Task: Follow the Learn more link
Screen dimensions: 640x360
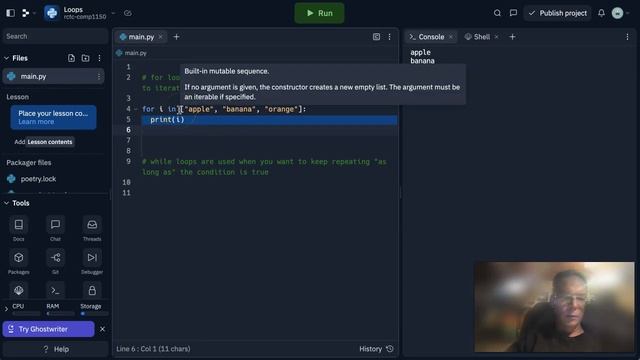Action: click(x=36, y=122)
